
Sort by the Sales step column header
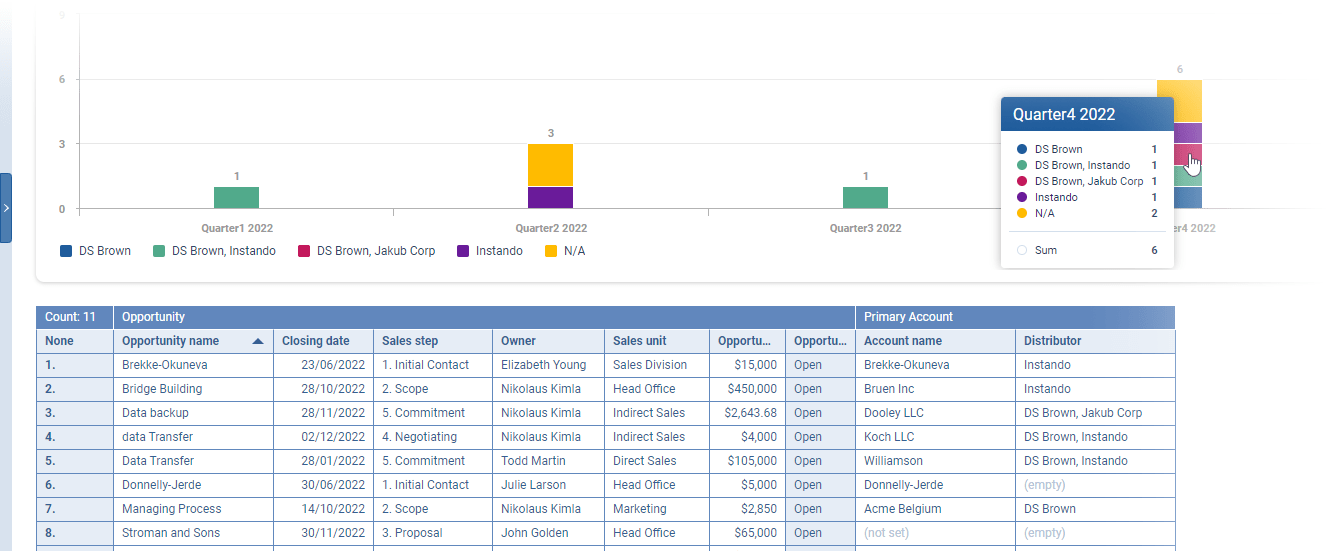410,341
